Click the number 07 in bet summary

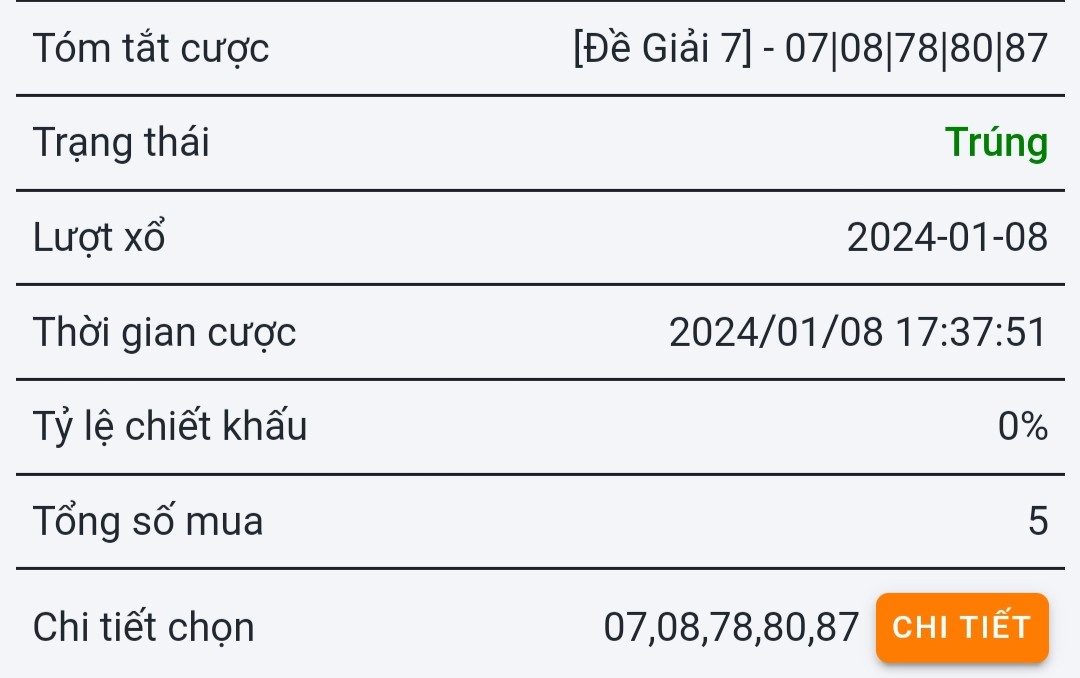click(807, 48)
